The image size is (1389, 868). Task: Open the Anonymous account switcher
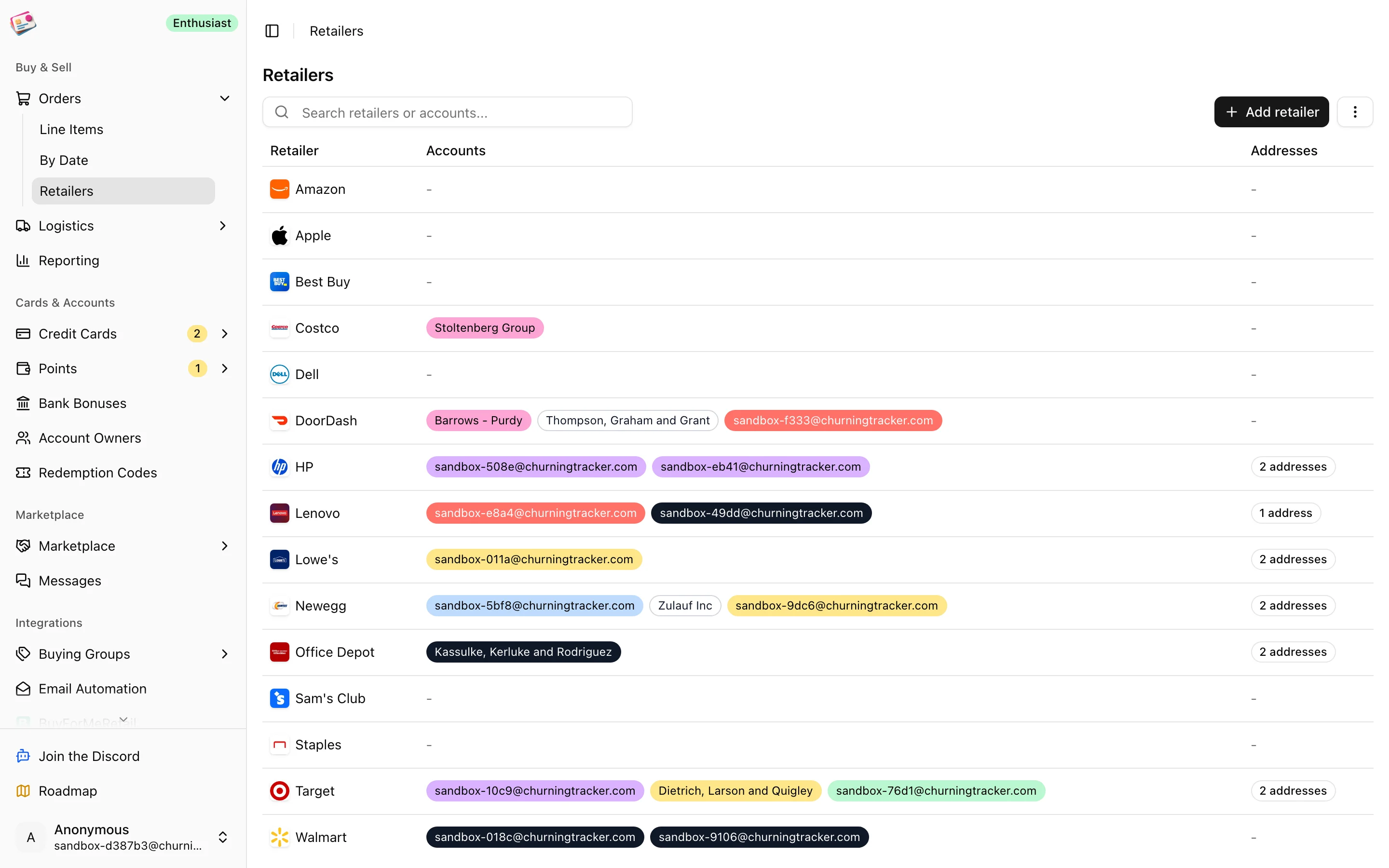[123, 837]
